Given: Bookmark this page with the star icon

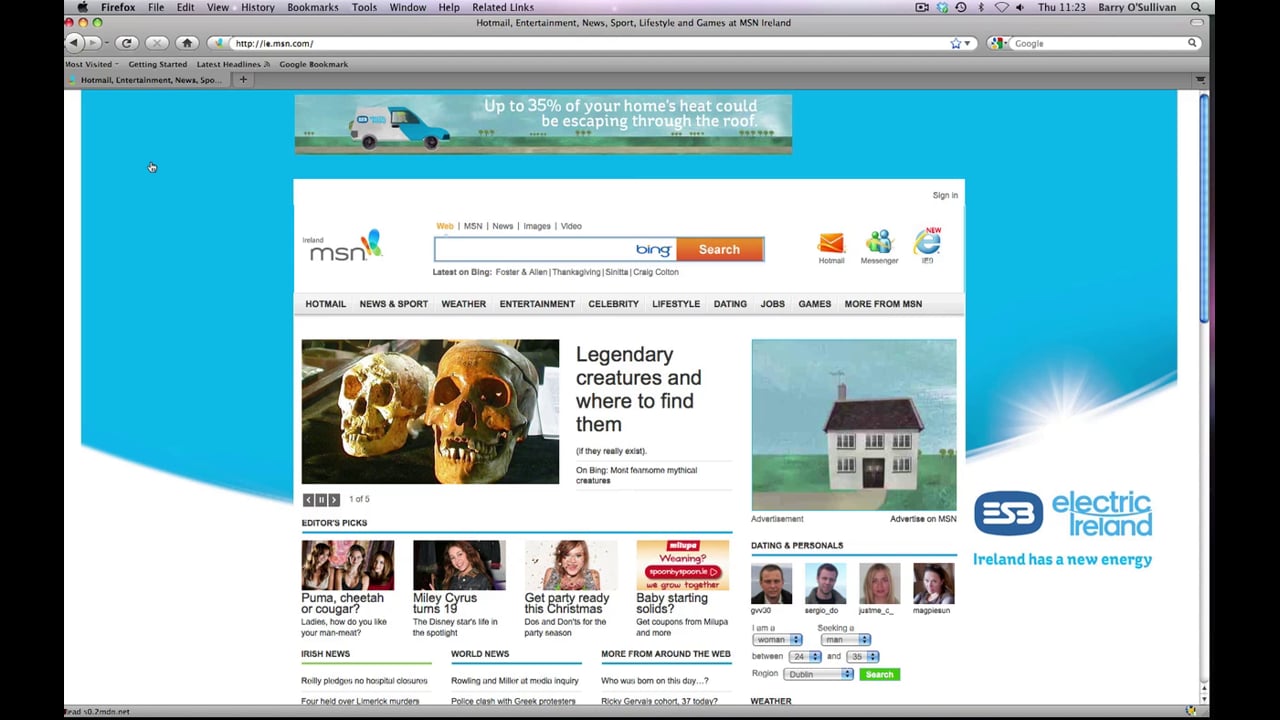Looking at the screenshot, I should coord(956,43).
